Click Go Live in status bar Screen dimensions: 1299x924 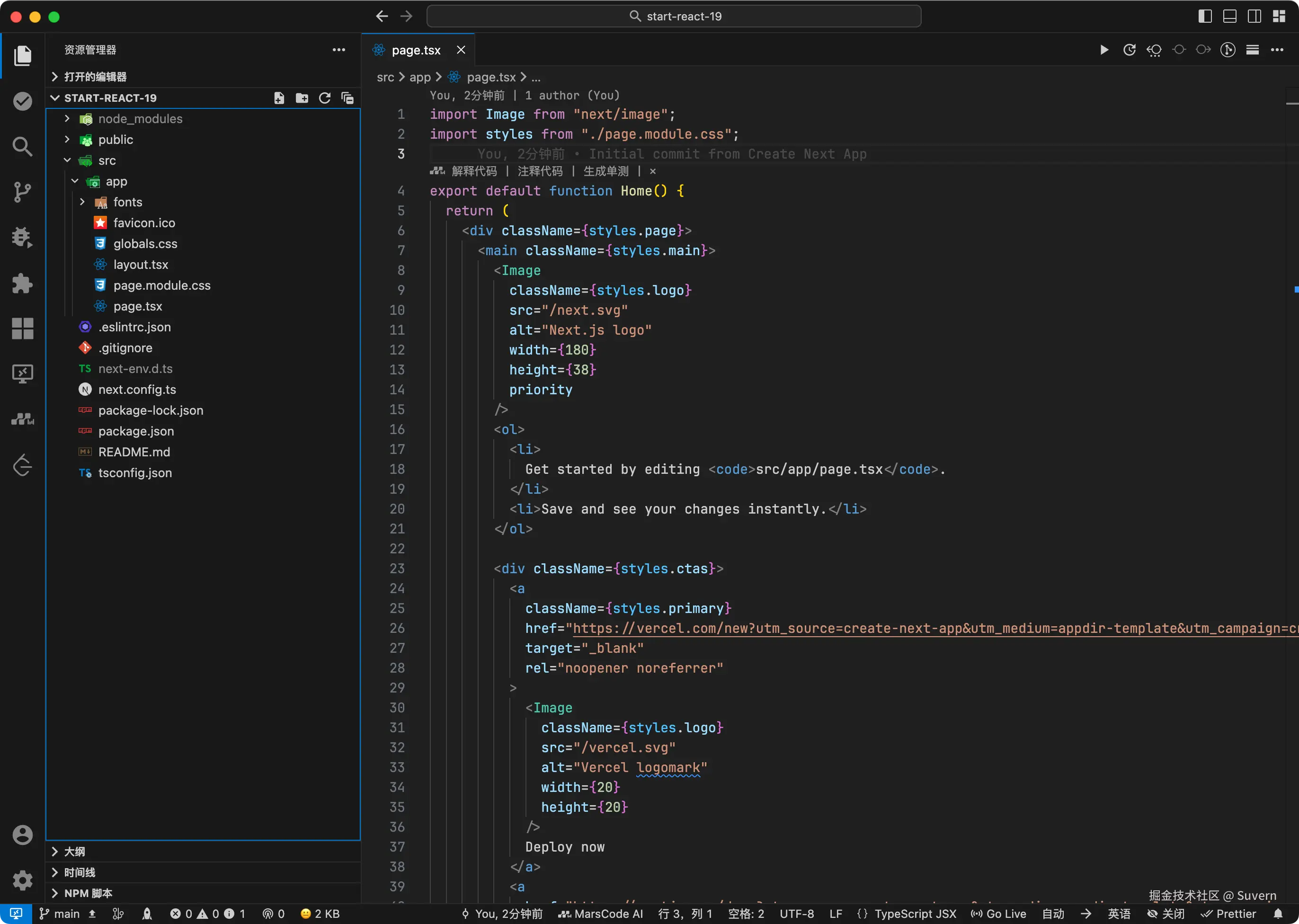(x=998, y=914)
